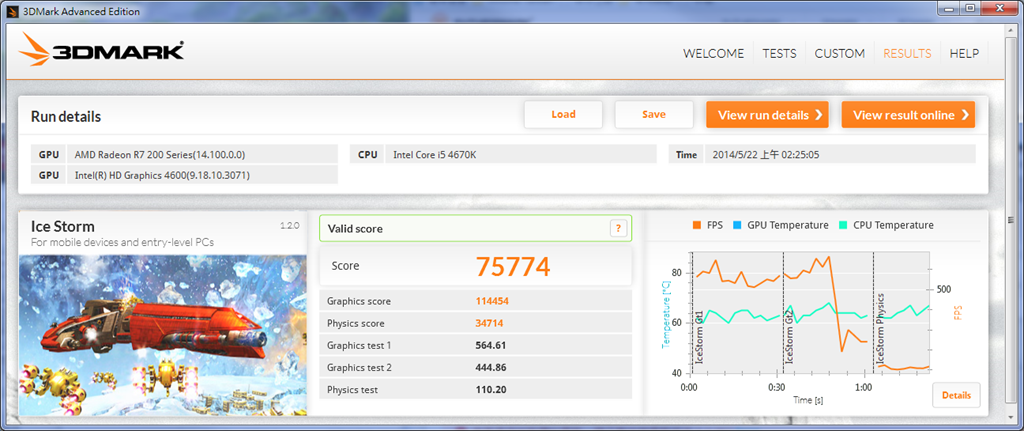Click the question mark help icon beside Valid score
This screenshot has height=431, width=1024.
[x=618, y=229]
